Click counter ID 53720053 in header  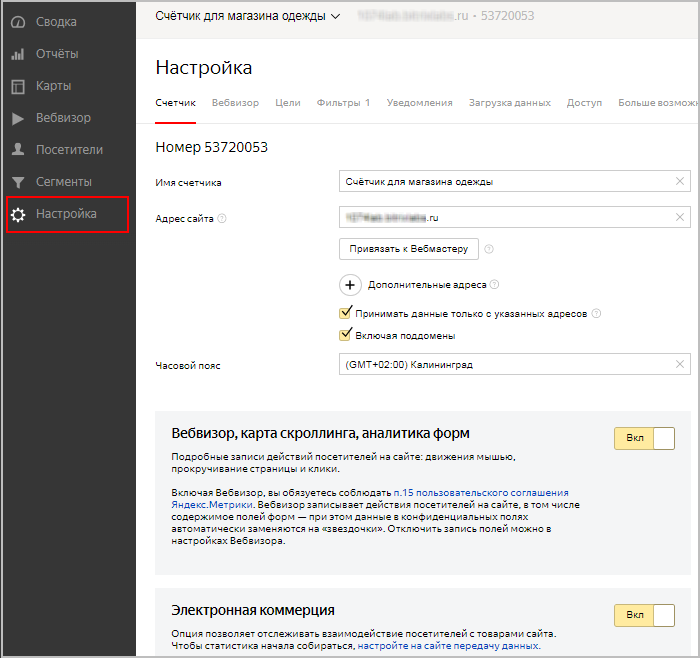tap(507, 16)
